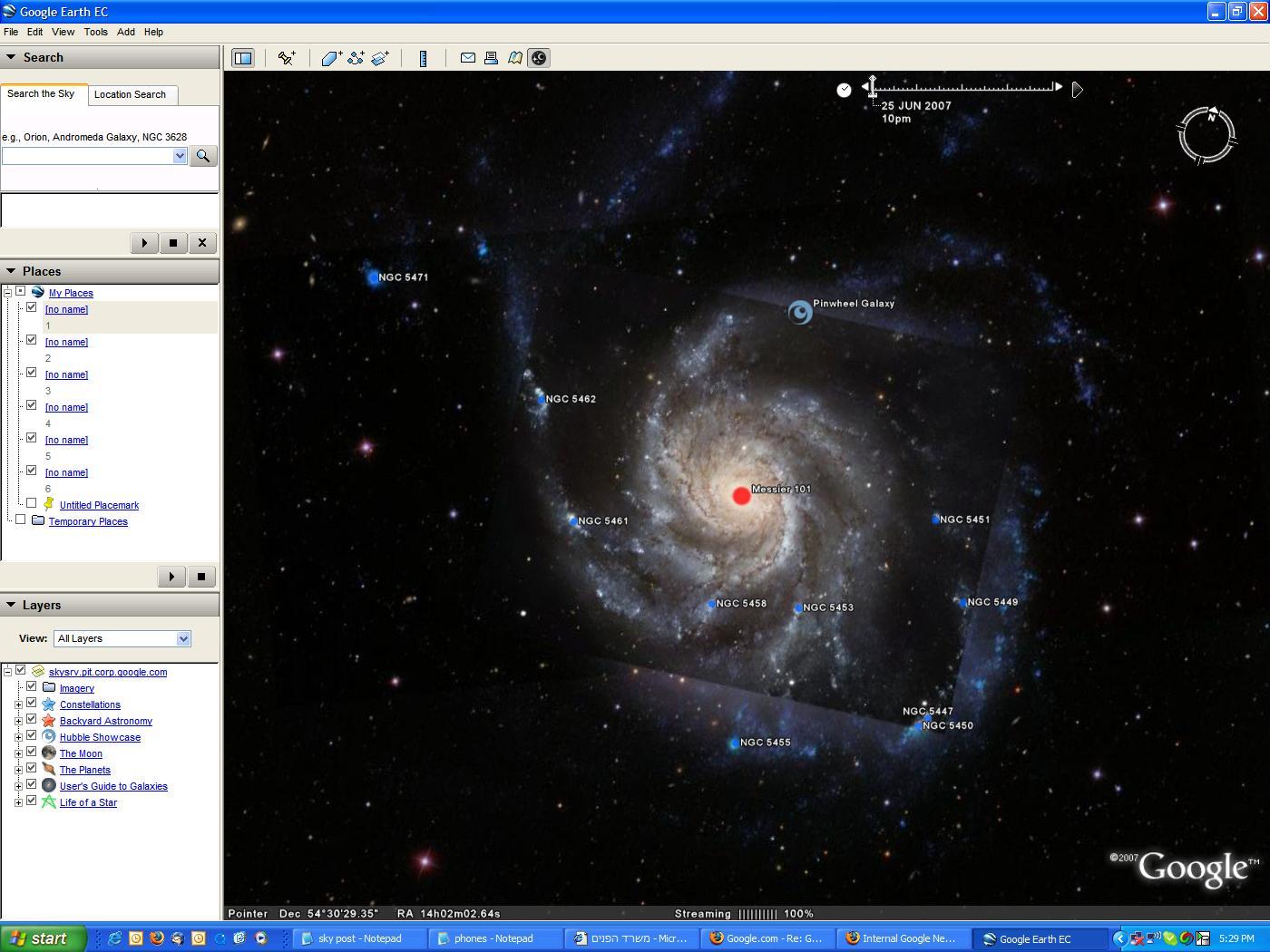Open the search history dropdown arrow

coord(180,156)
